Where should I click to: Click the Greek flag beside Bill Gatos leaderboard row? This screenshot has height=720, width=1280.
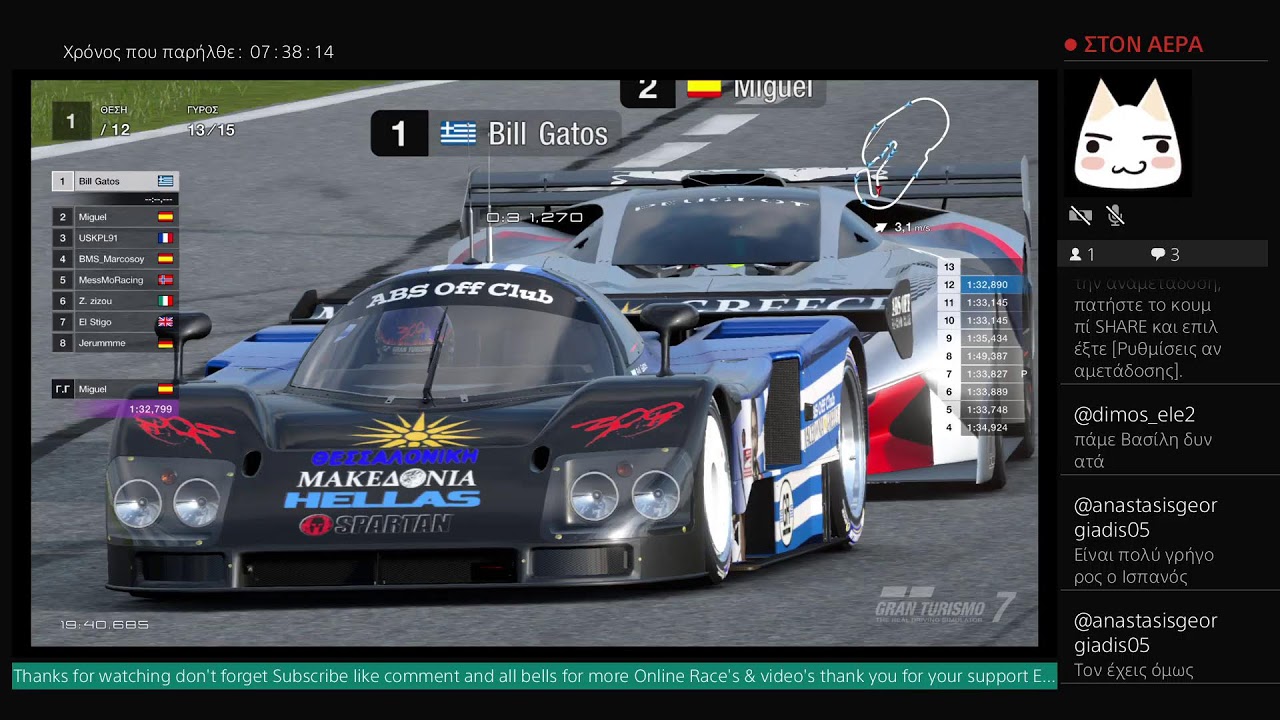tap(166, 181)
